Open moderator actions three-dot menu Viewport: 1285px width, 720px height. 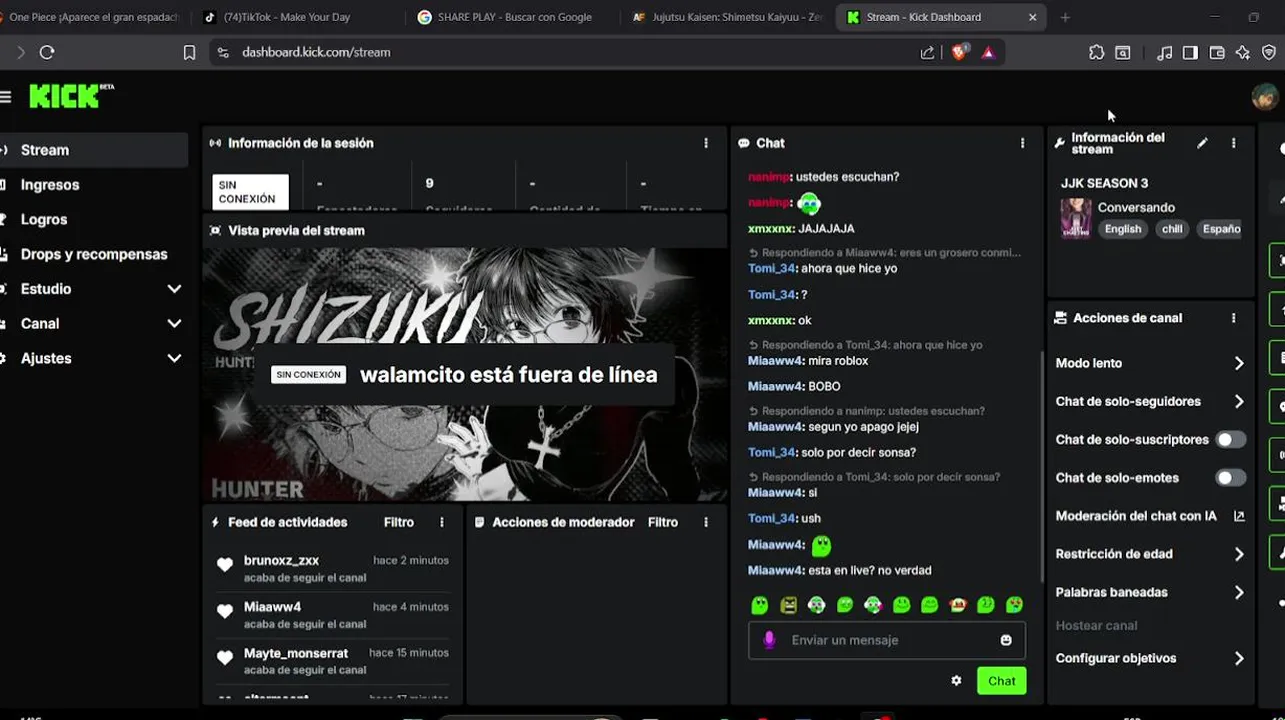click(x=706, y=522)
